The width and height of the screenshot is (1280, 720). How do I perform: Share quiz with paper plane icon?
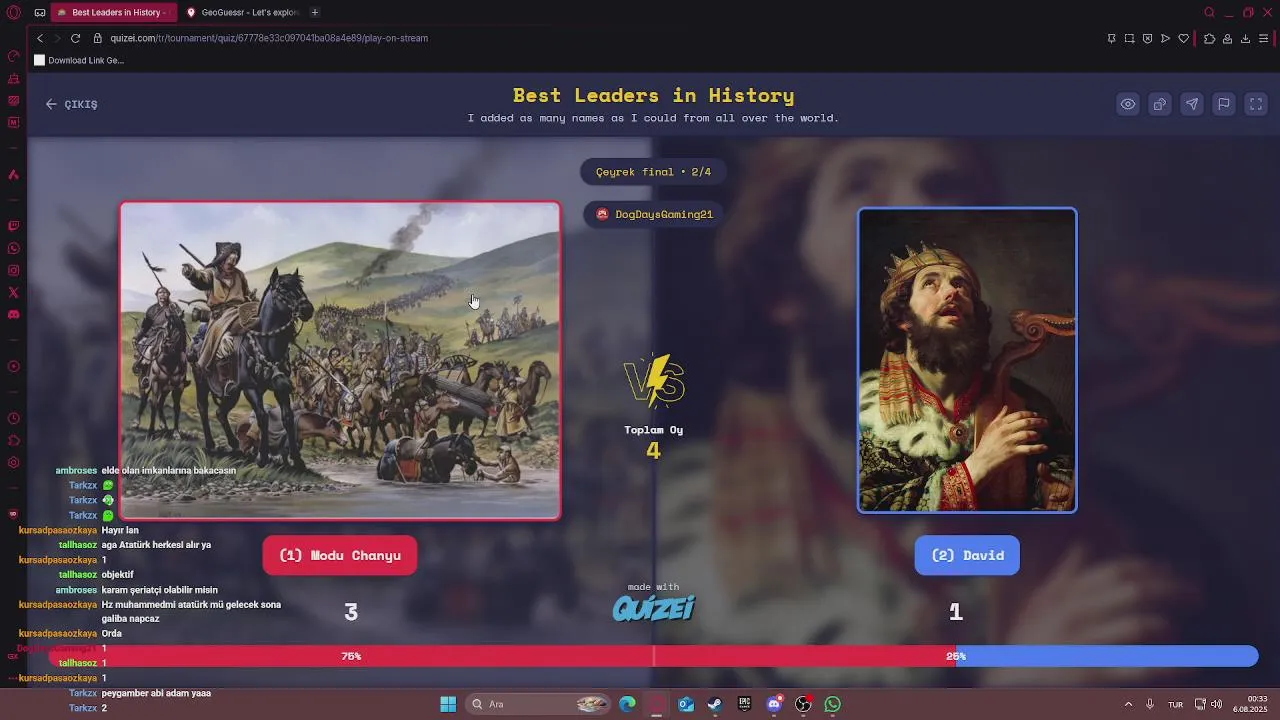click(x=1192, y=104)
